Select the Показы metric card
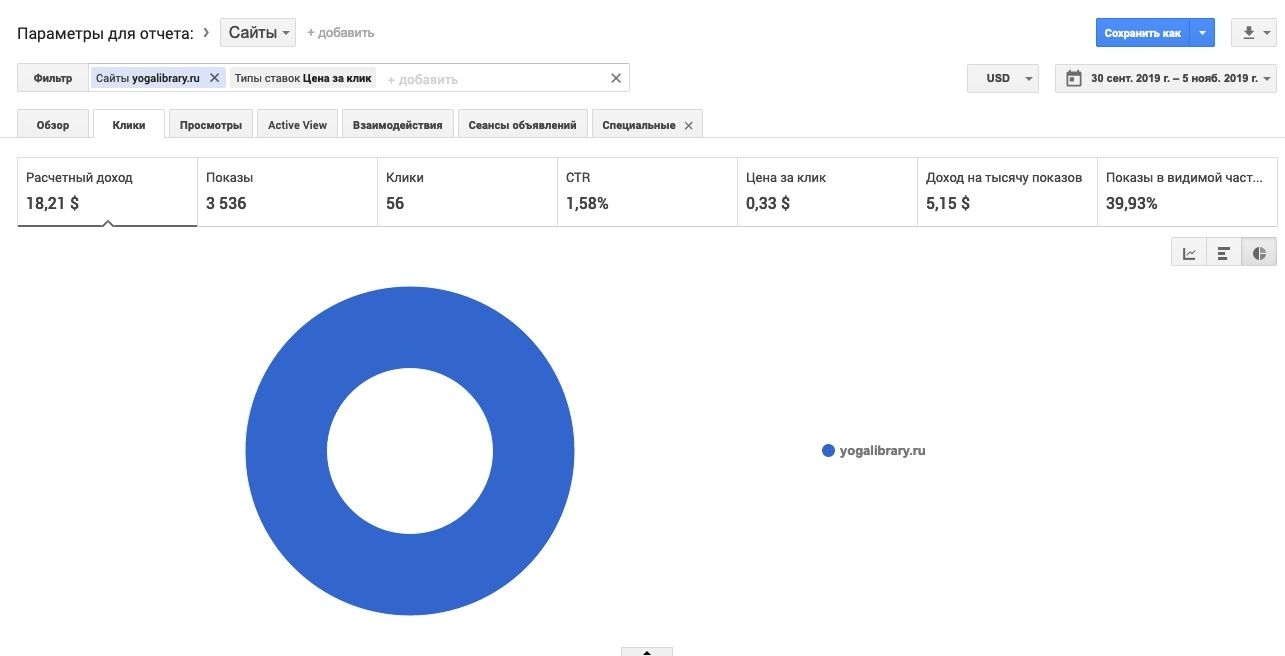Screen dimensions: 1285x656 287,191
